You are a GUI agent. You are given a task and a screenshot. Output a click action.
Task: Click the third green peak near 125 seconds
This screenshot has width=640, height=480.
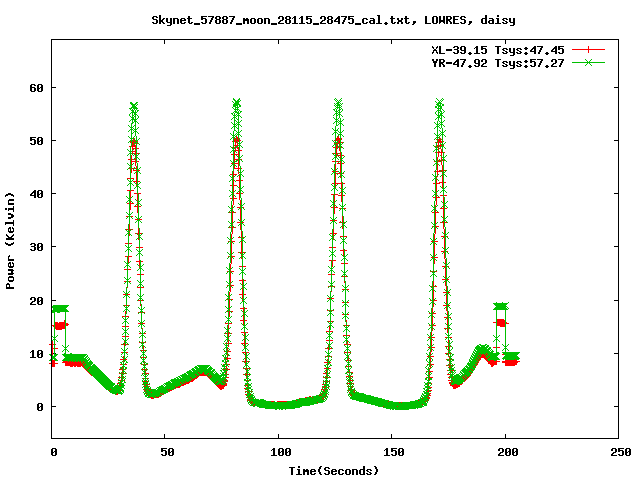tap(338, 102)
